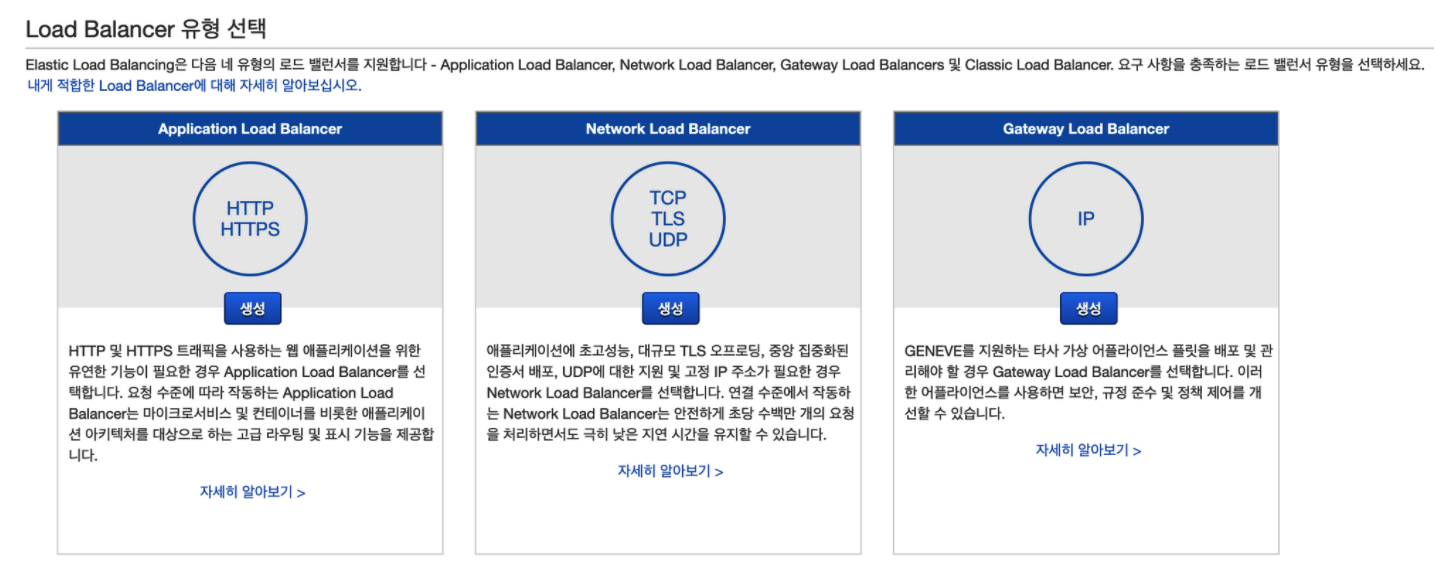The height and width of the screenshot is (576, 1448).
Task: Click the HTTP HTTPS circle icon
Action: (250, 219)
